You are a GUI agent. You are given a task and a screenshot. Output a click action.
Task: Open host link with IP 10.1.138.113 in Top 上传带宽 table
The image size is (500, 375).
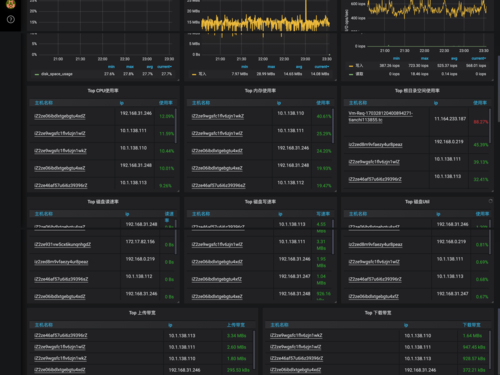click(61, 335)
